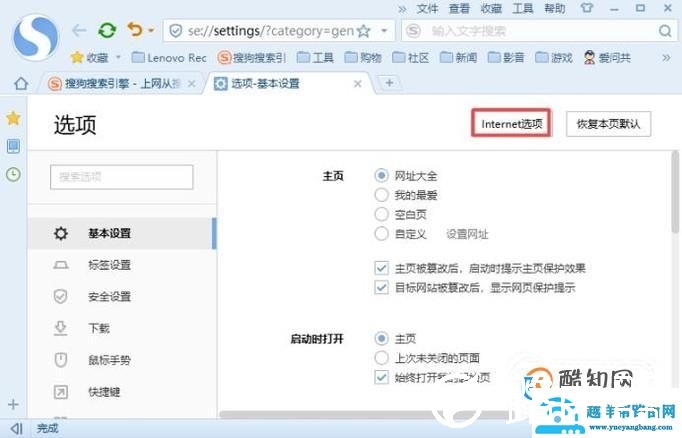The width and height of the screenshot is (682, 438).
Task: Select 主页 under 启动时打开
Action: pyautogui.click(x=381, y=338)
